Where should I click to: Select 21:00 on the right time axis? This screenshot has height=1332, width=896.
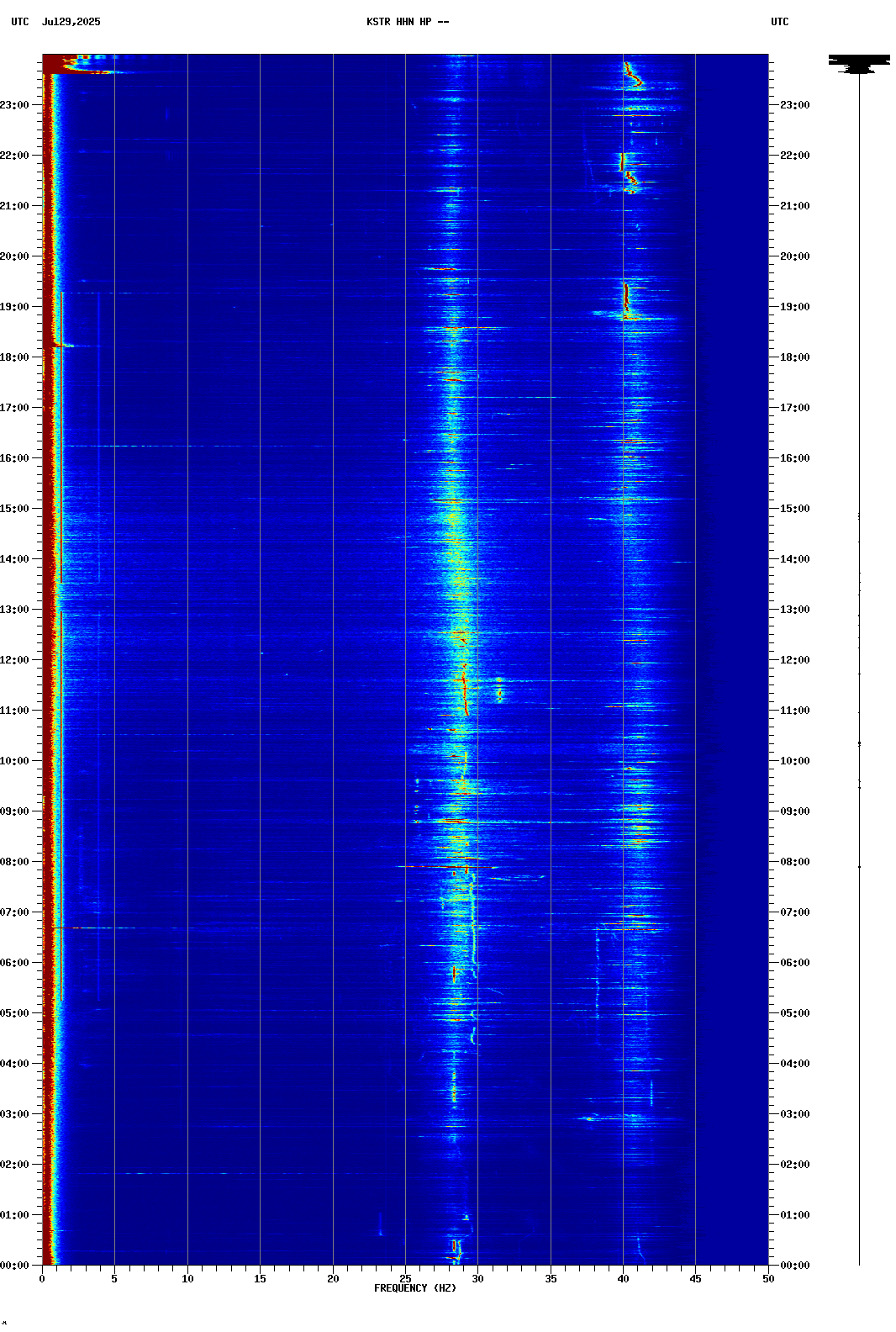coord(795,206)
